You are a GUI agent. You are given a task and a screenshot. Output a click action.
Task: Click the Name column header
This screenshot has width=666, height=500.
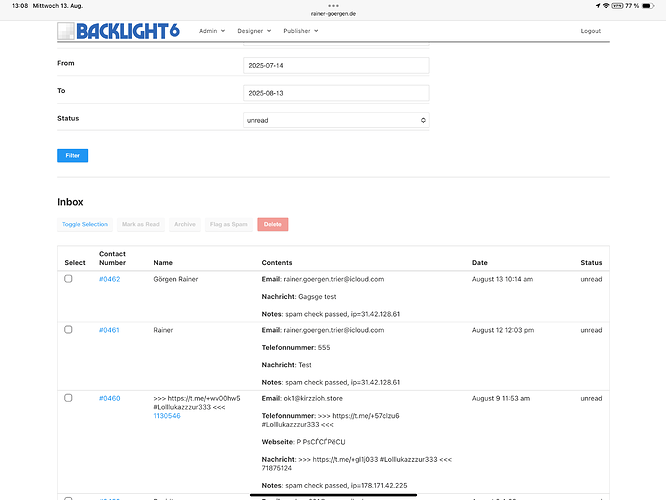tap(163, 263)
